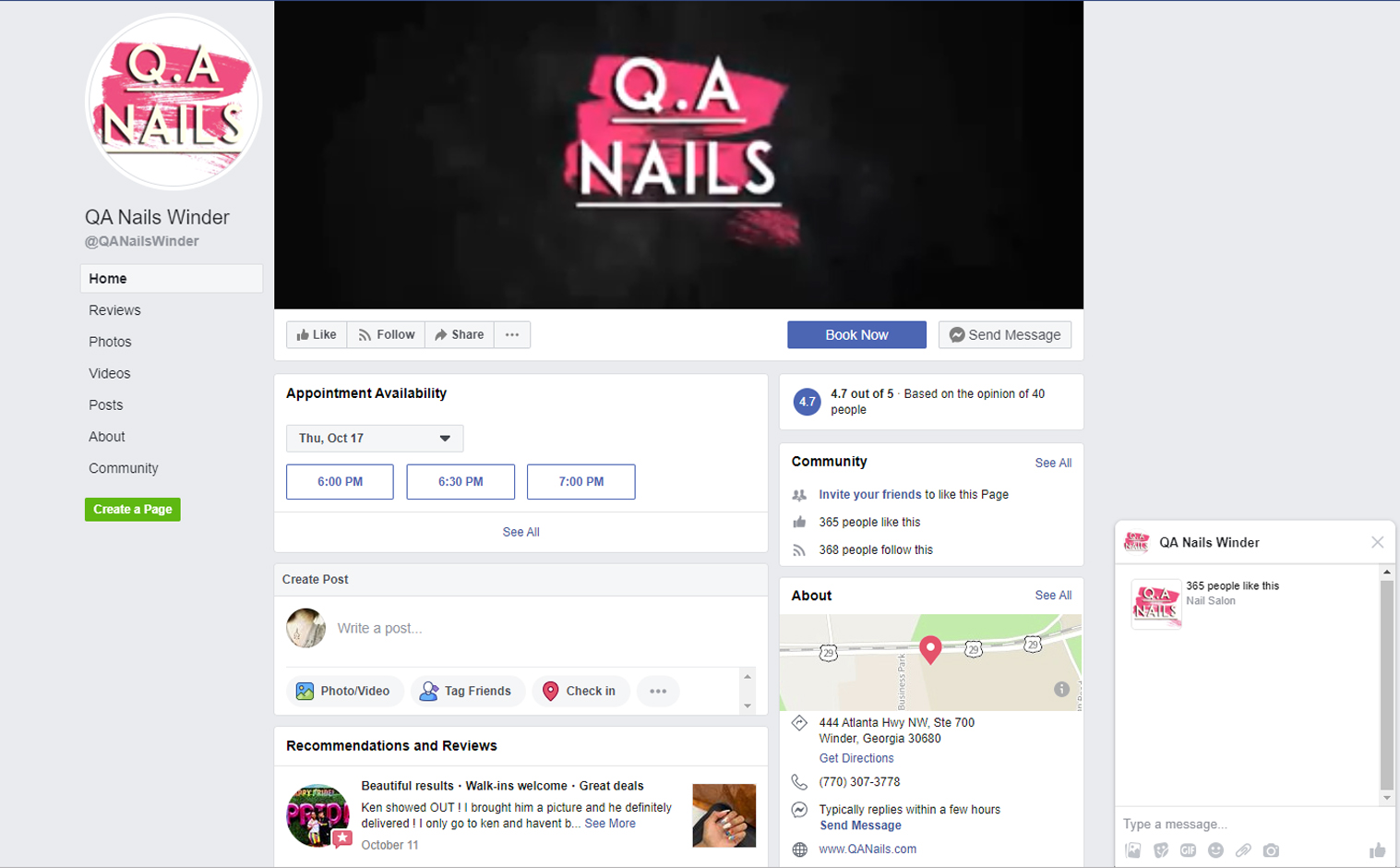
Task: Click your profile avatar in Create Post
Action: click(305, 628)
